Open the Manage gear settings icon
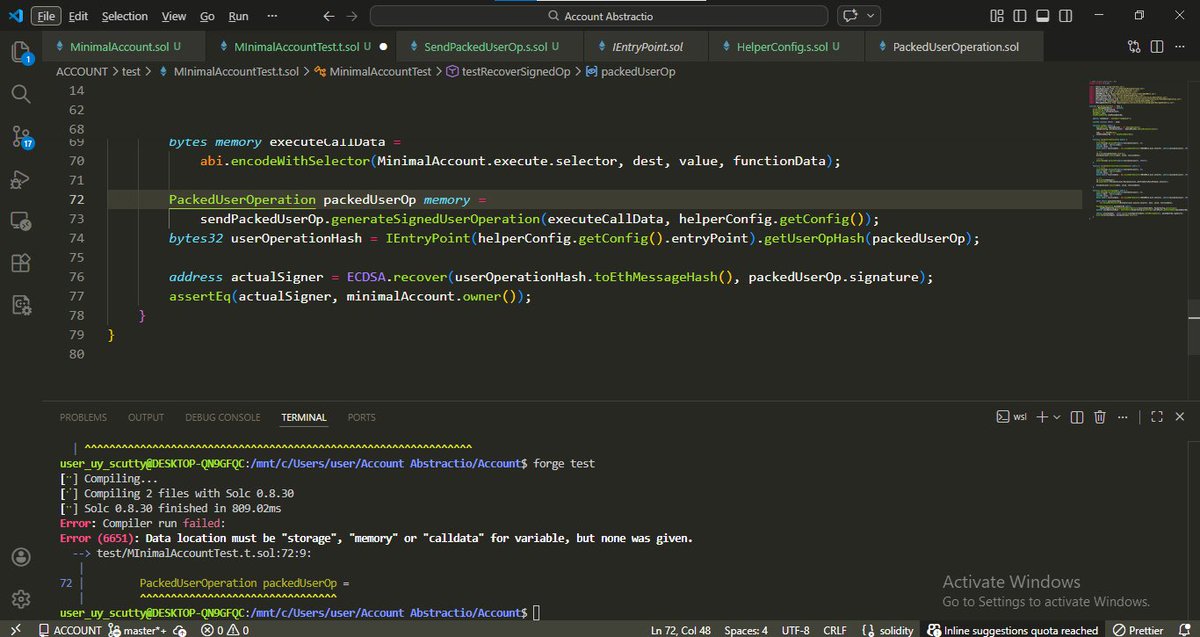Viewport: 1200px width, 637px height. [x=20, y=599]
